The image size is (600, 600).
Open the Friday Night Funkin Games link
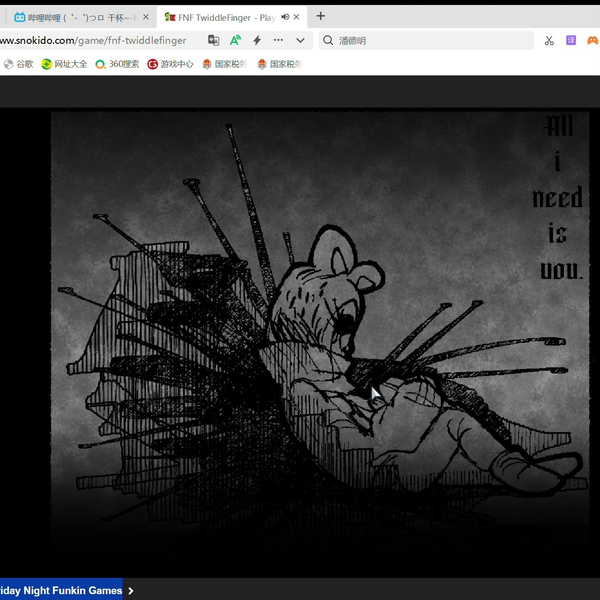pyautogui.click(x=61, y=590)
